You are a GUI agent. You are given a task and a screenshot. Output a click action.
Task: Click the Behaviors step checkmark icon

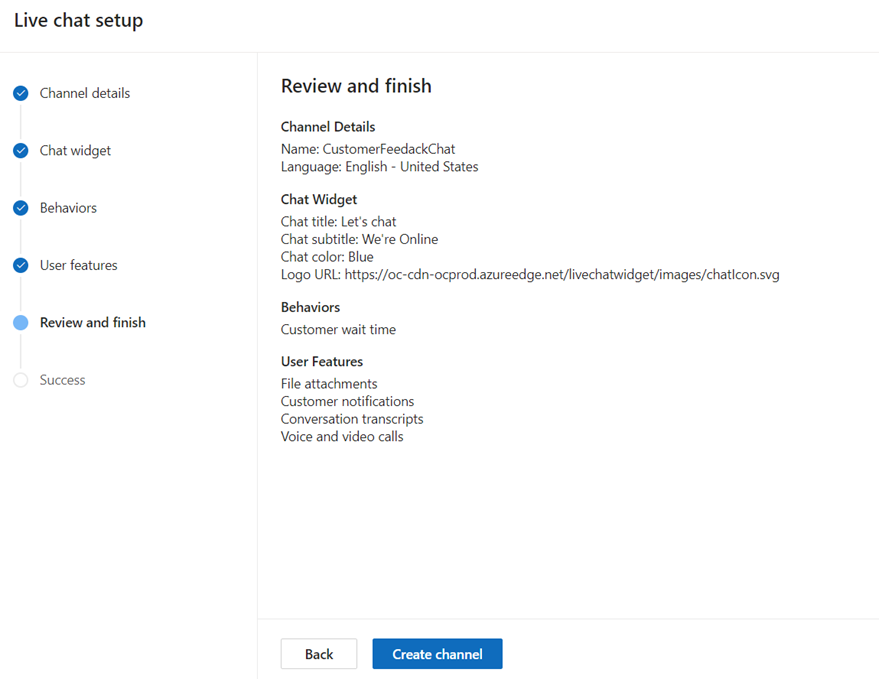click(20, 208)
